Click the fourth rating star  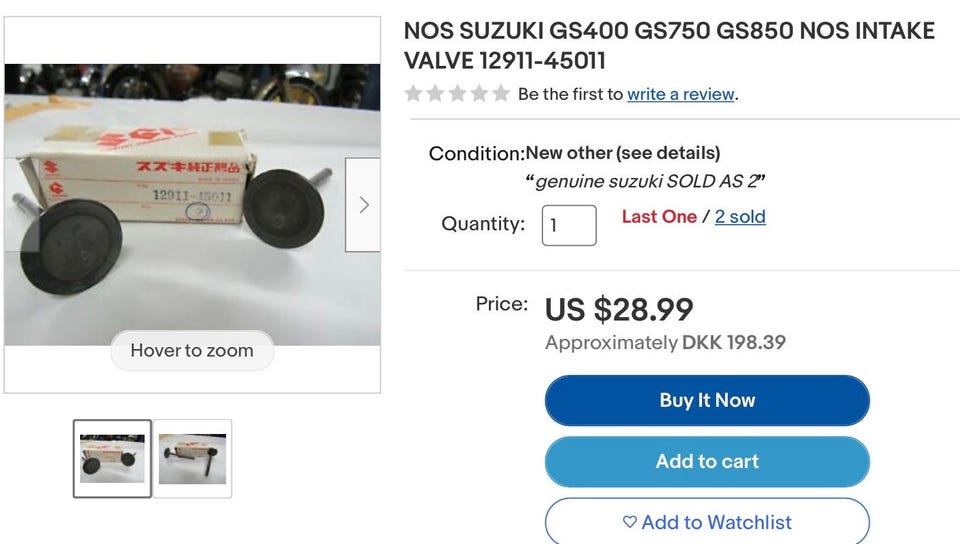(x=478, y=94)
